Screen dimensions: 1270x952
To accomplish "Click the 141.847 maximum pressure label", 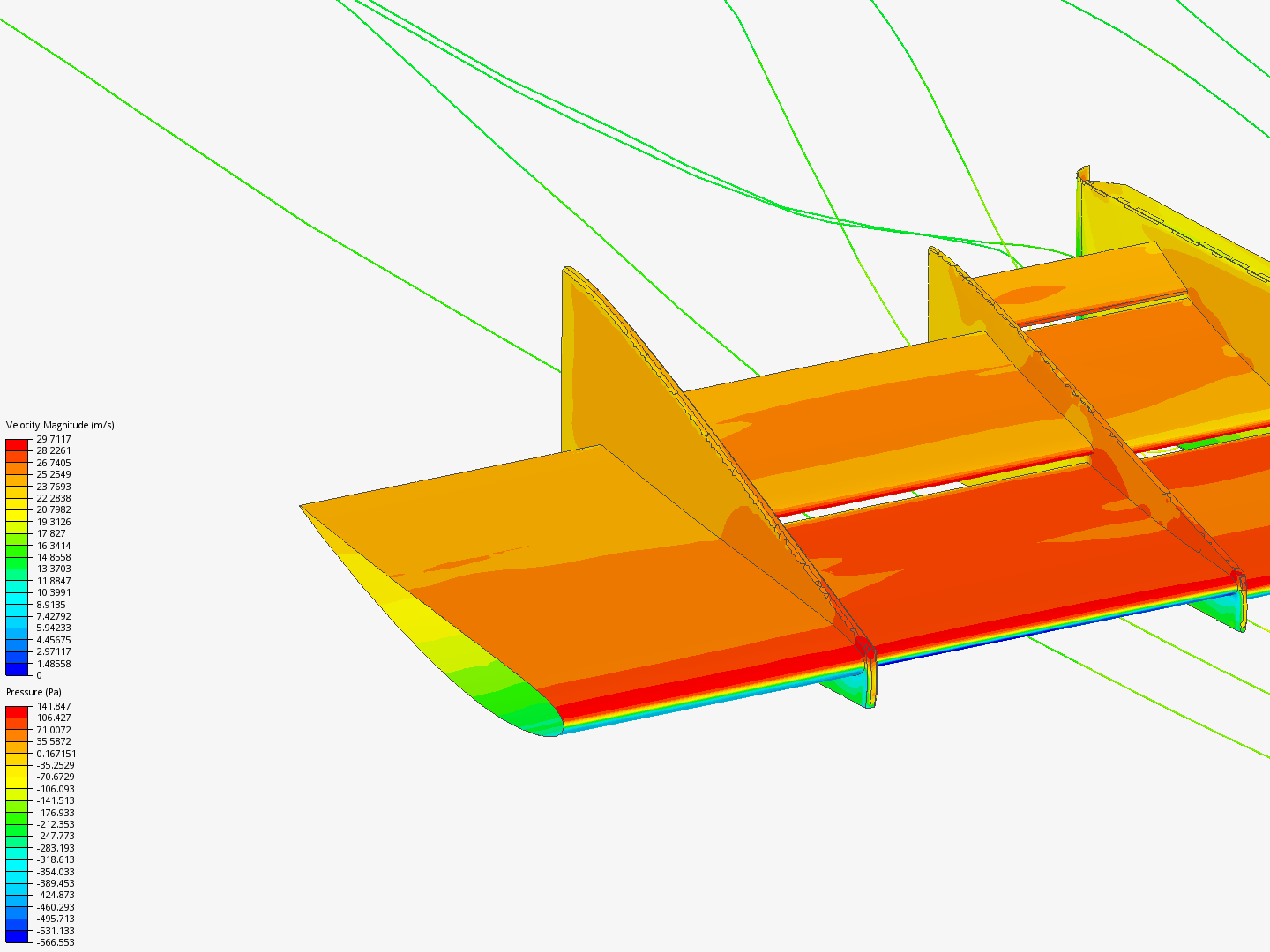I will [x=53, y=706].
